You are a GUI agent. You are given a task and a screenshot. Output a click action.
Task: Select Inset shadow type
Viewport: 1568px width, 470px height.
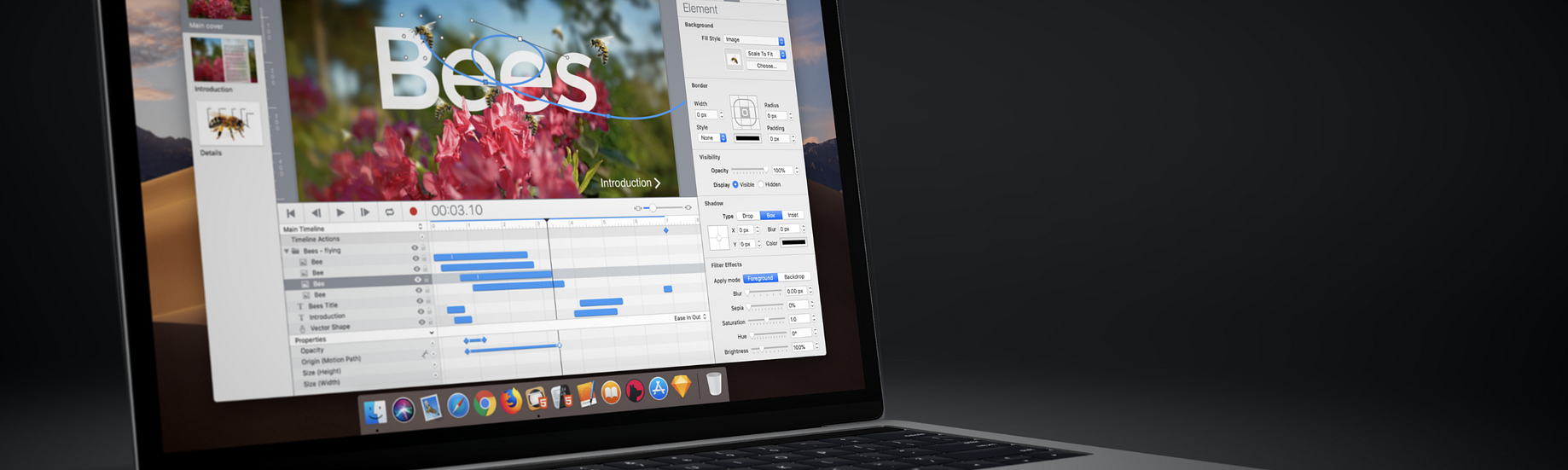click(x=793, y=214)
